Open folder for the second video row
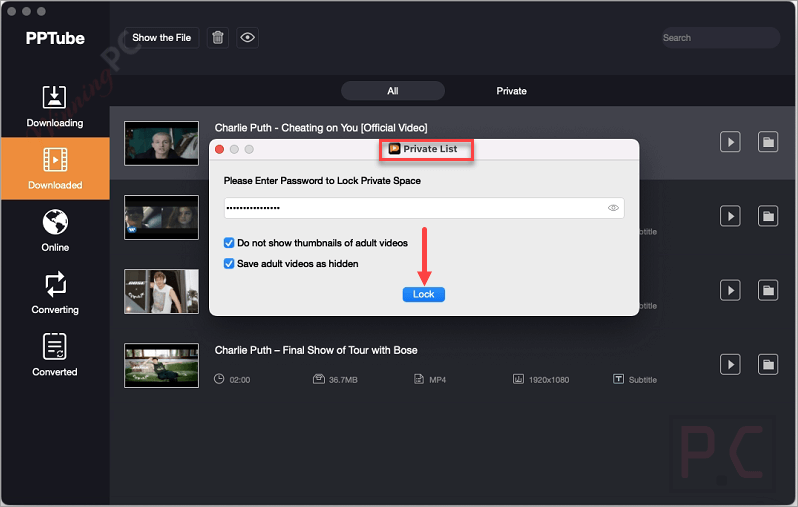798x507 pixels. 768,216
